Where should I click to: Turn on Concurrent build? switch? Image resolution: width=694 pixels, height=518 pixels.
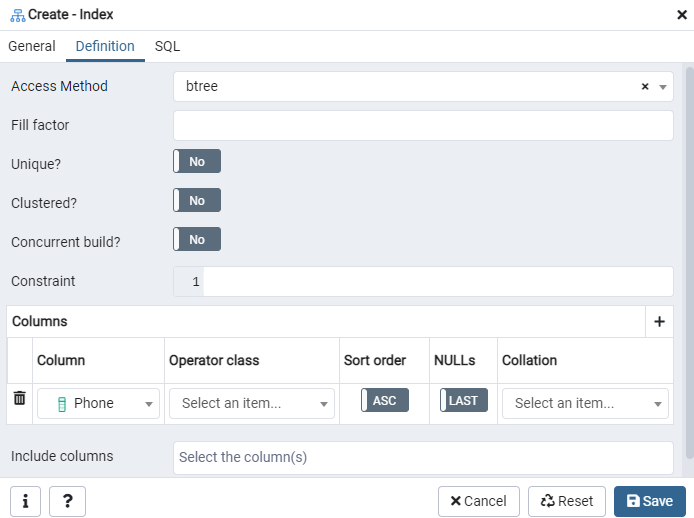(x=197, y=240)
